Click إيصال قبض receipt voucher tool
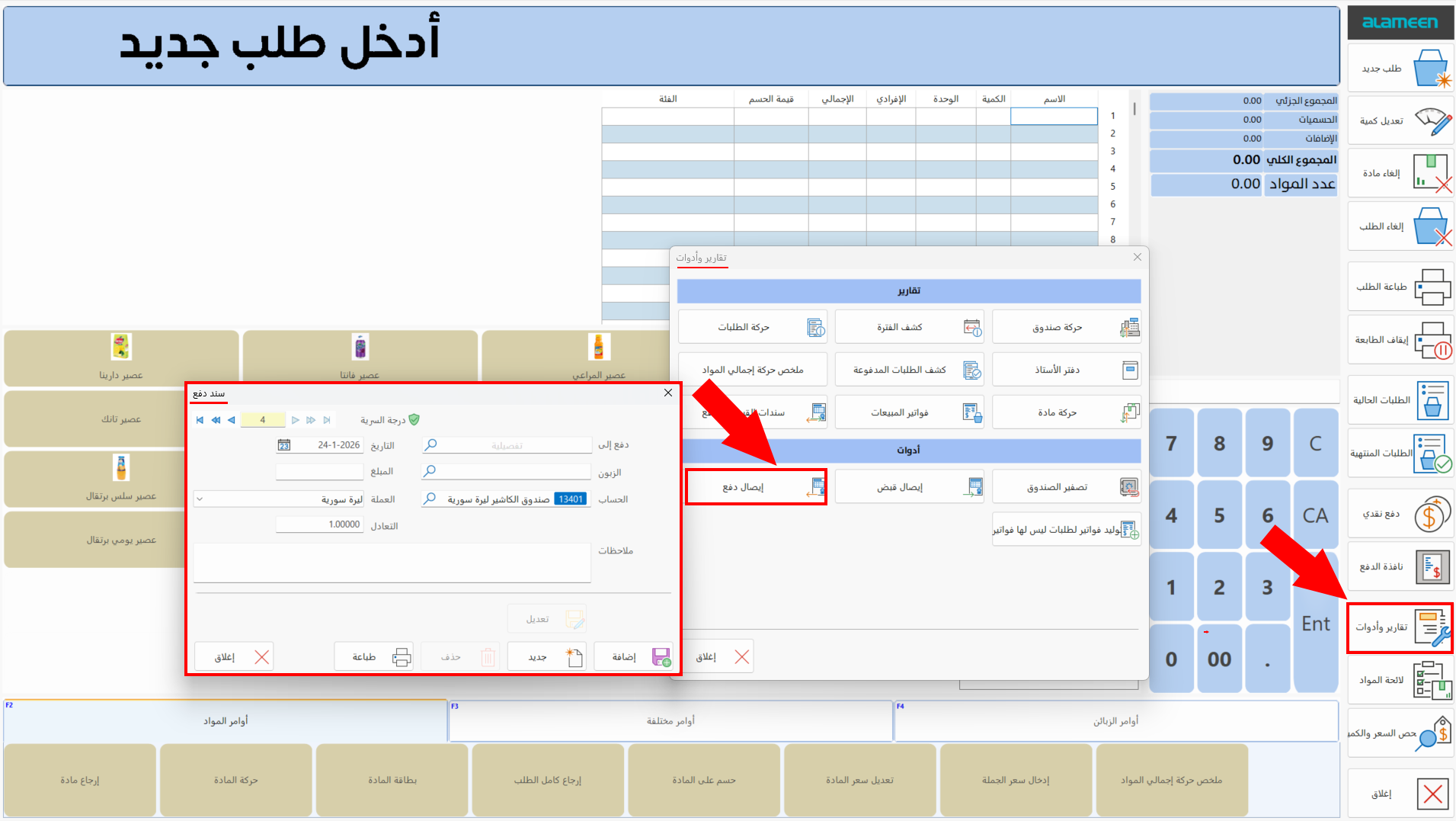1456x821 pixels. click(909, 487)
